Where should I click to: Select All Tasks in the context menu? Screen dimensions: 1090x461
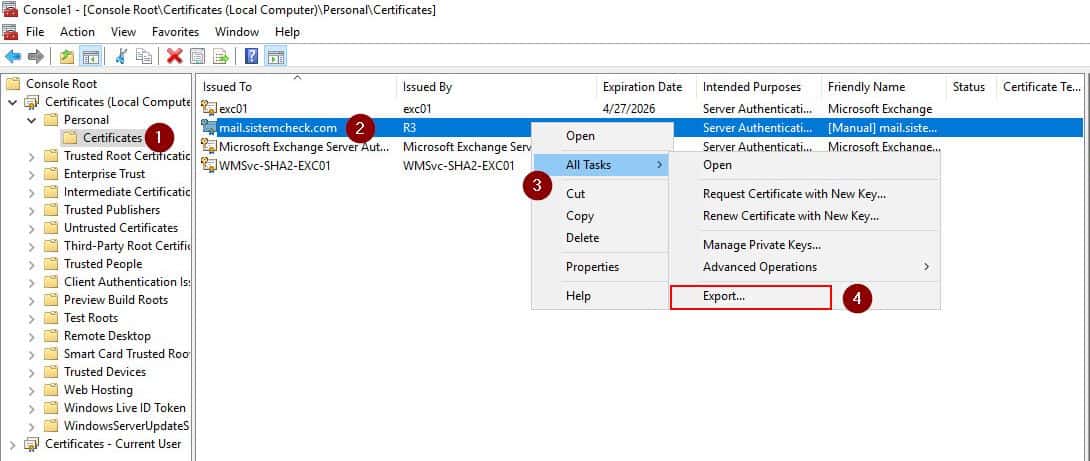tap(599, 165)
